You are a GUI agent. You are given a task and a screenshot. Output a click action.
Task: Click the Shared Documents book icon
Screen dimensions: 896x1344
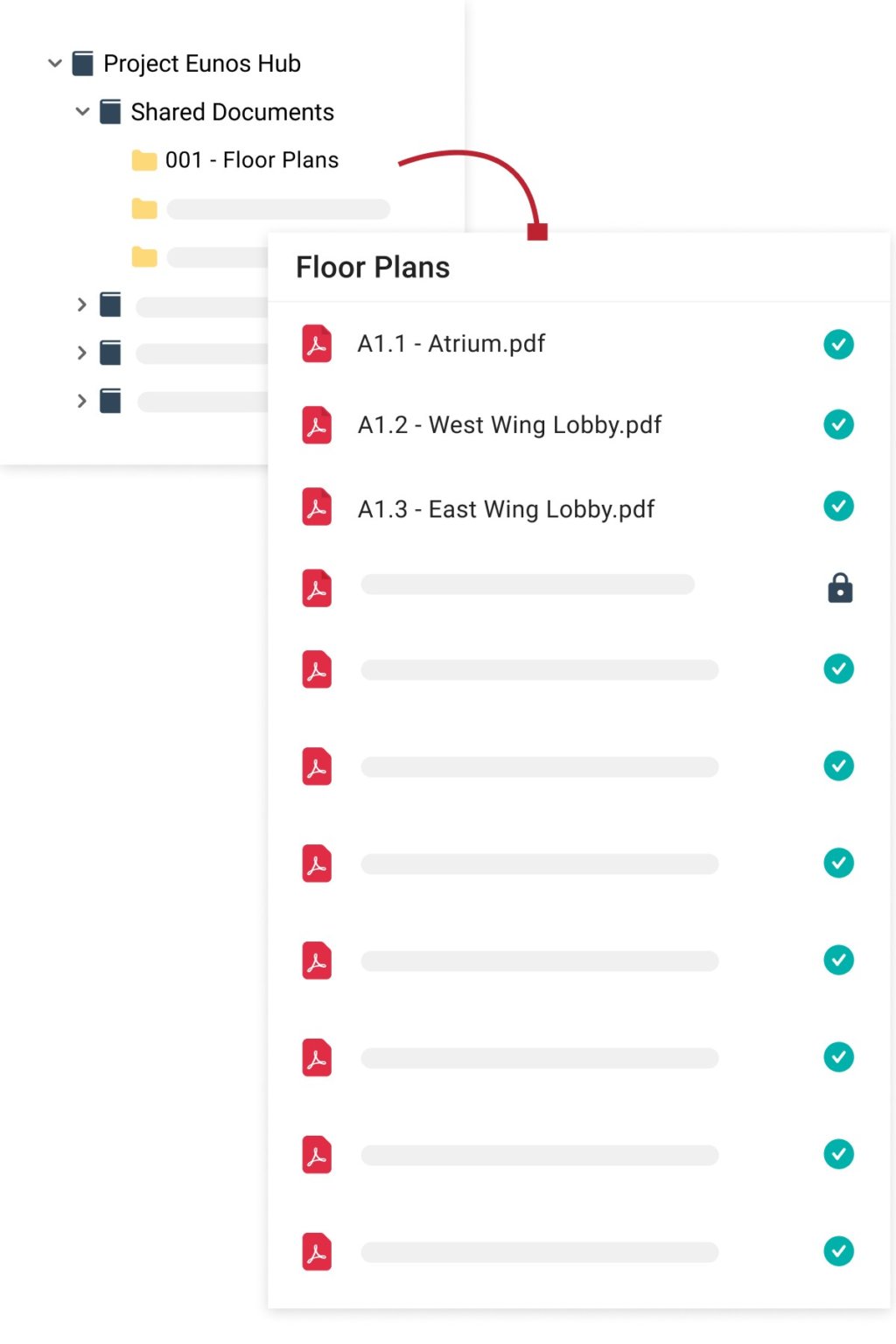click(110, 112)
